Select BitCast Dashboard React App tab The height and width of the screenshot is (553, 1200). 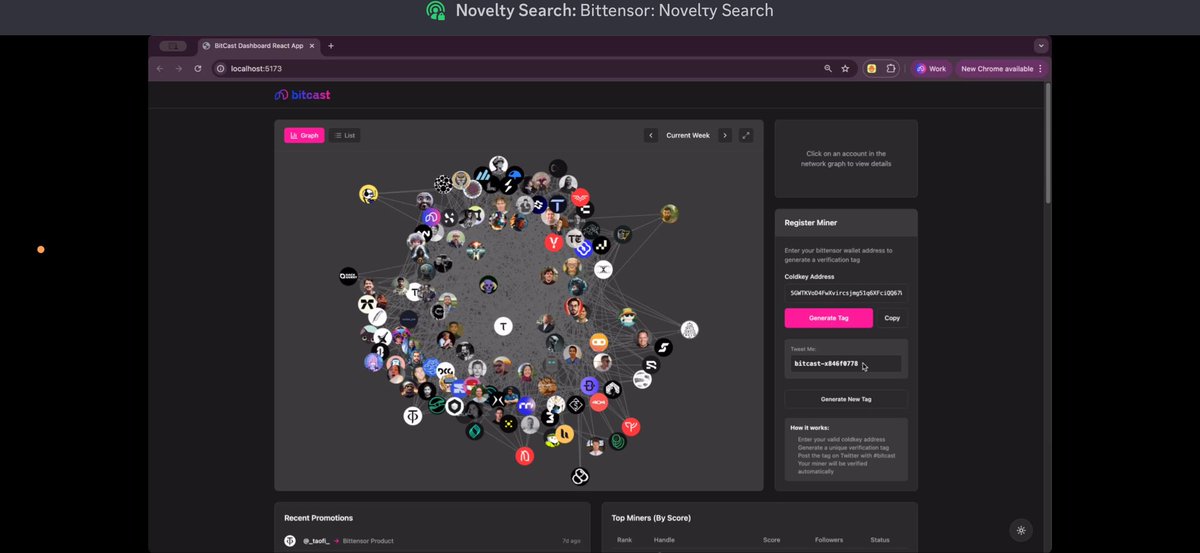[258, 45]
